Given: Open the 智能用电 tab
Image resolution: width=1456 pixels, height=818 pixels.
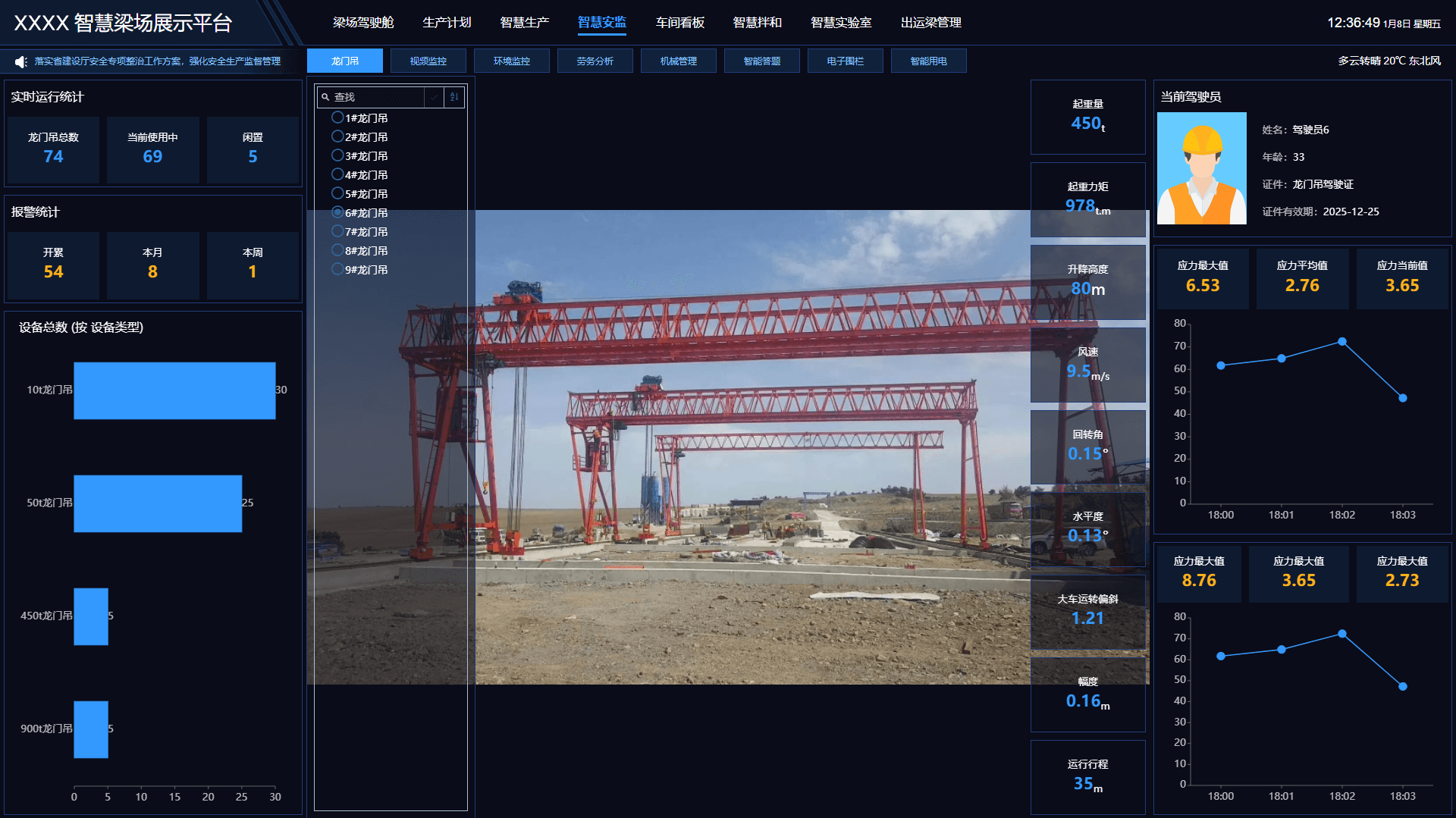Looking at the screenshot, I should tap(928, 61).
